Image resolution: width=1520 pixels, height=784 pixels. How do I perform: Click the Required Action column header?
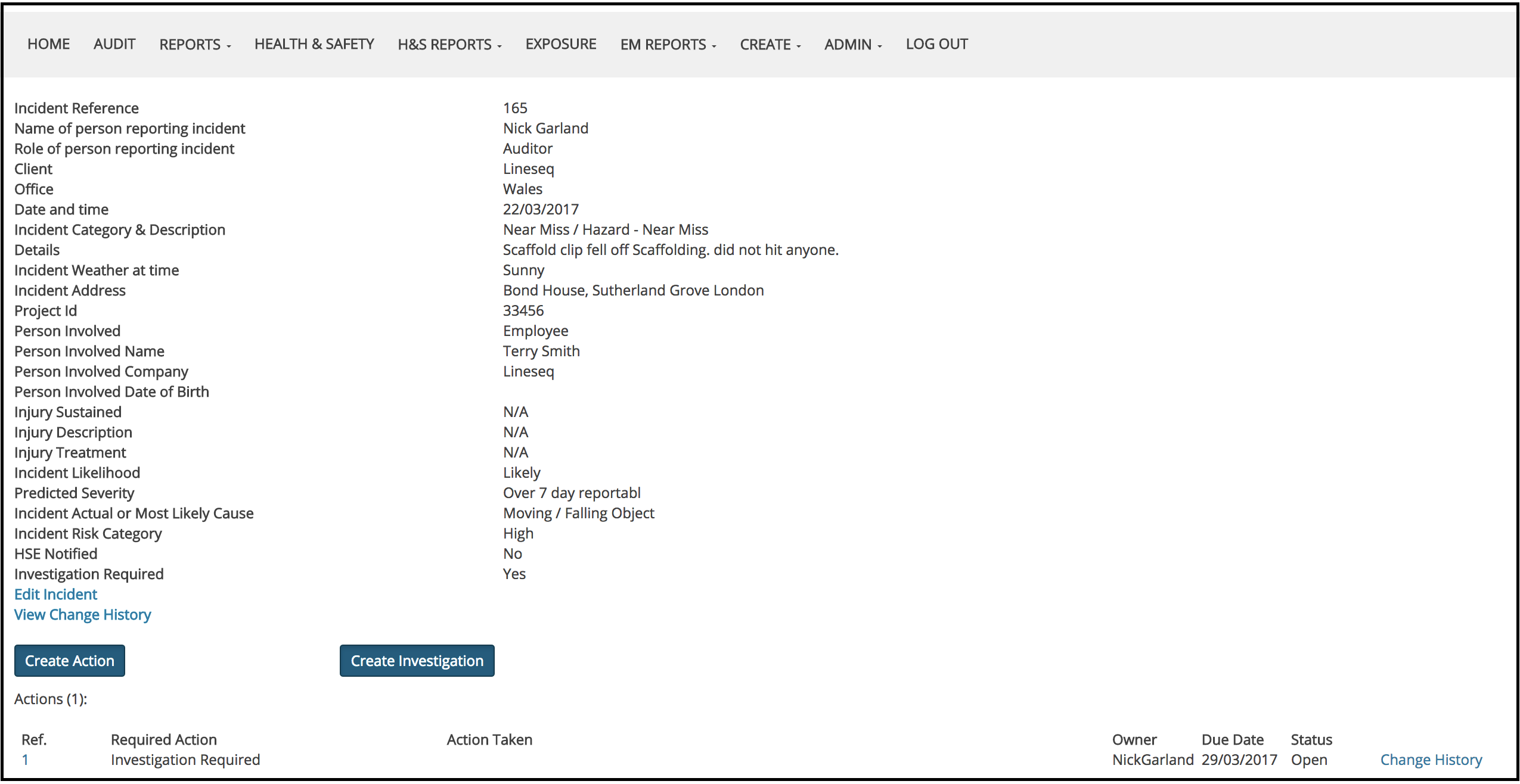[x=163, y=739]
